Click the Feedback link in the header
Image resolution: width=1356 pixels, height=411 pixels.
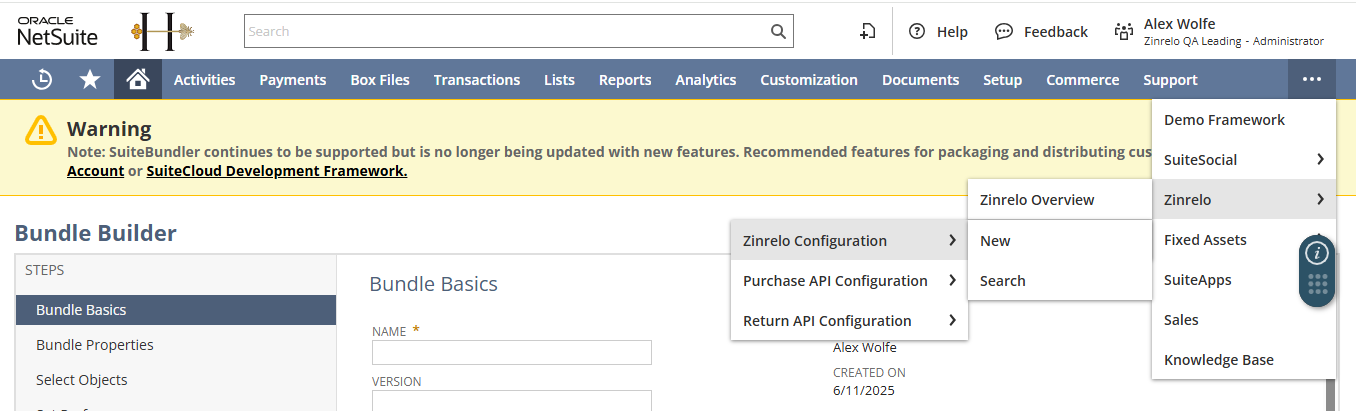(1056, 32)
